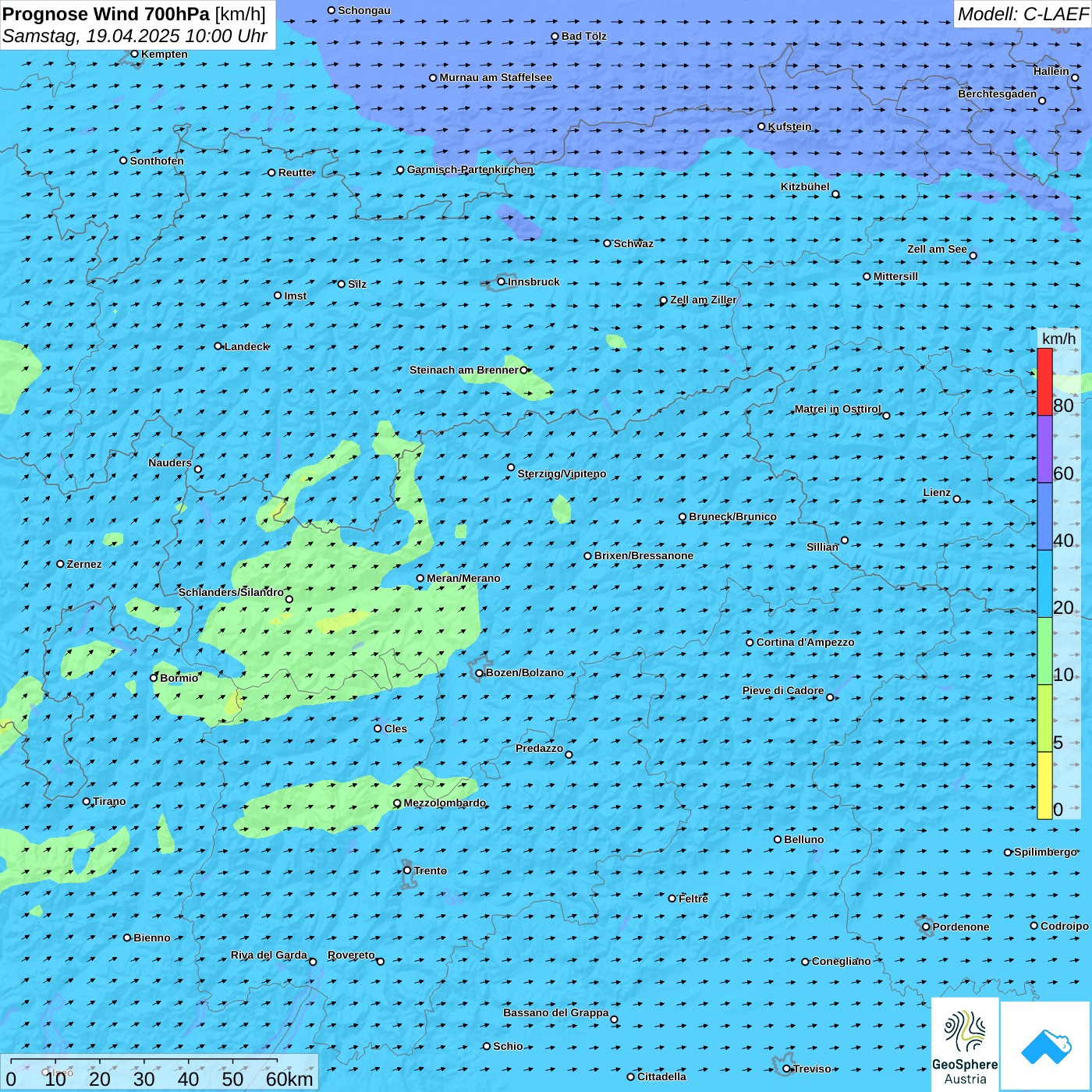Click the 'Codroipo' label
Screen dimensions: 1092x1092
pos(1064,926)
